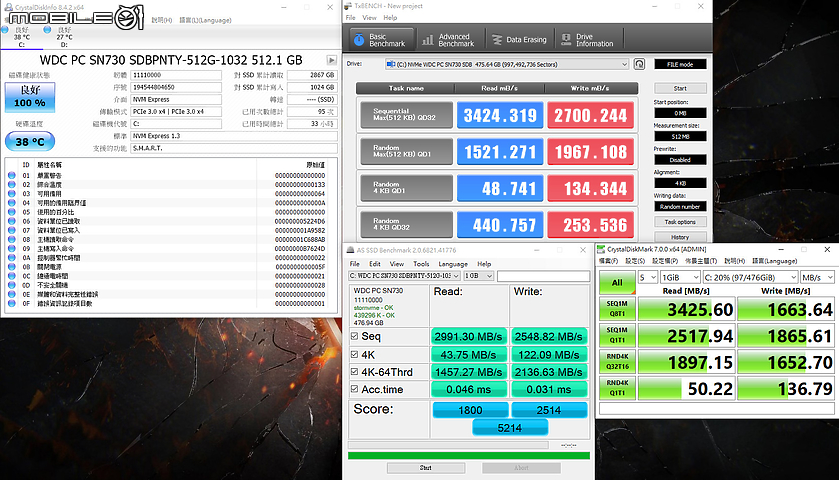Click the status dot for attribute 0E
The height and width of the screenshot is (480, 839).
(12, 294)
